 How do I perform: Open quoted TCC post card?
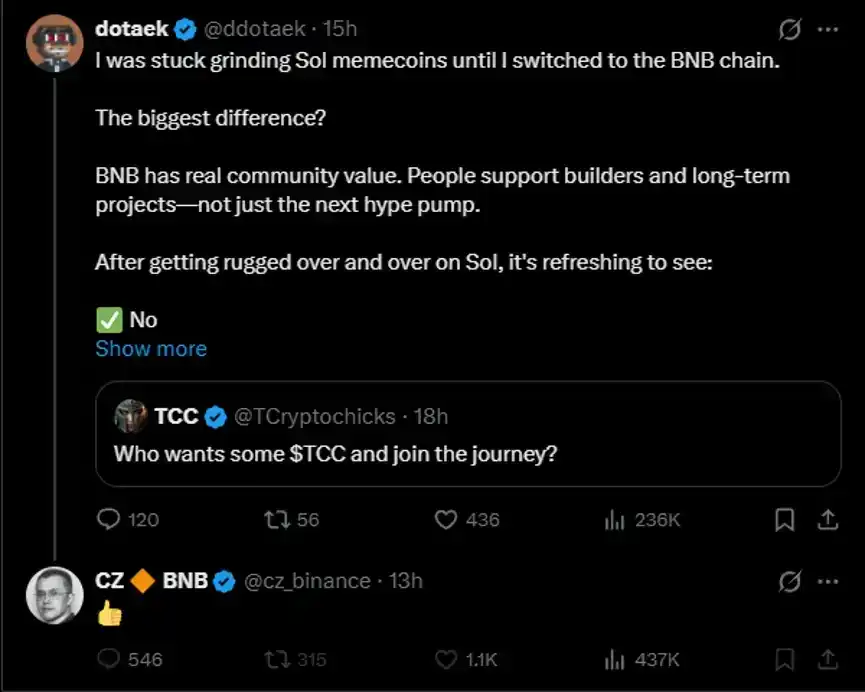pos(468,433)
